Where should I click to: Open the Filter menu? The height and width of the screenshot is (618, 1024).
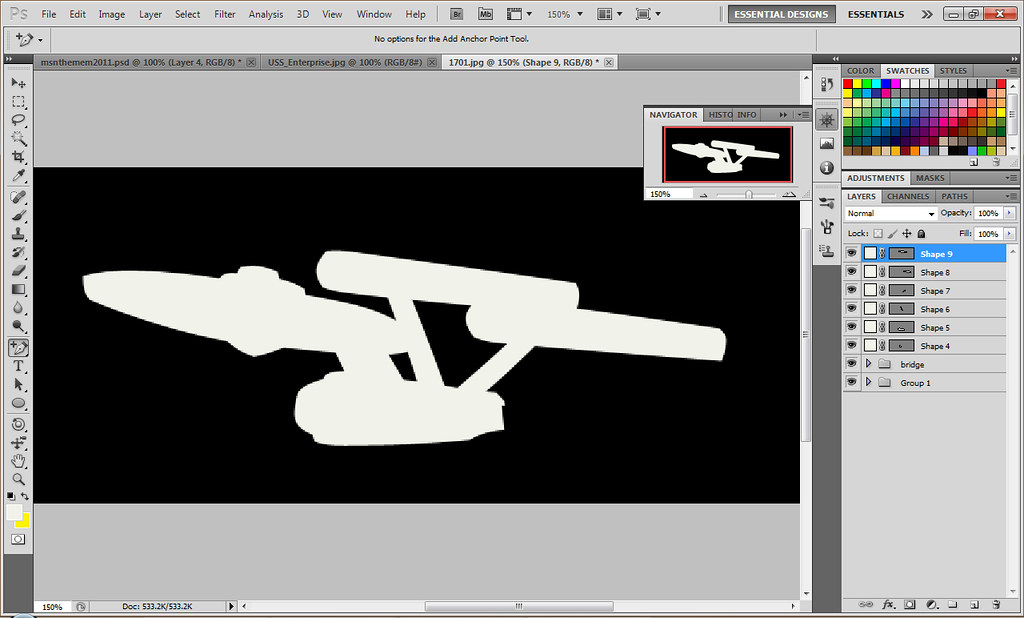pyautogui.click(x=224, y=14)
